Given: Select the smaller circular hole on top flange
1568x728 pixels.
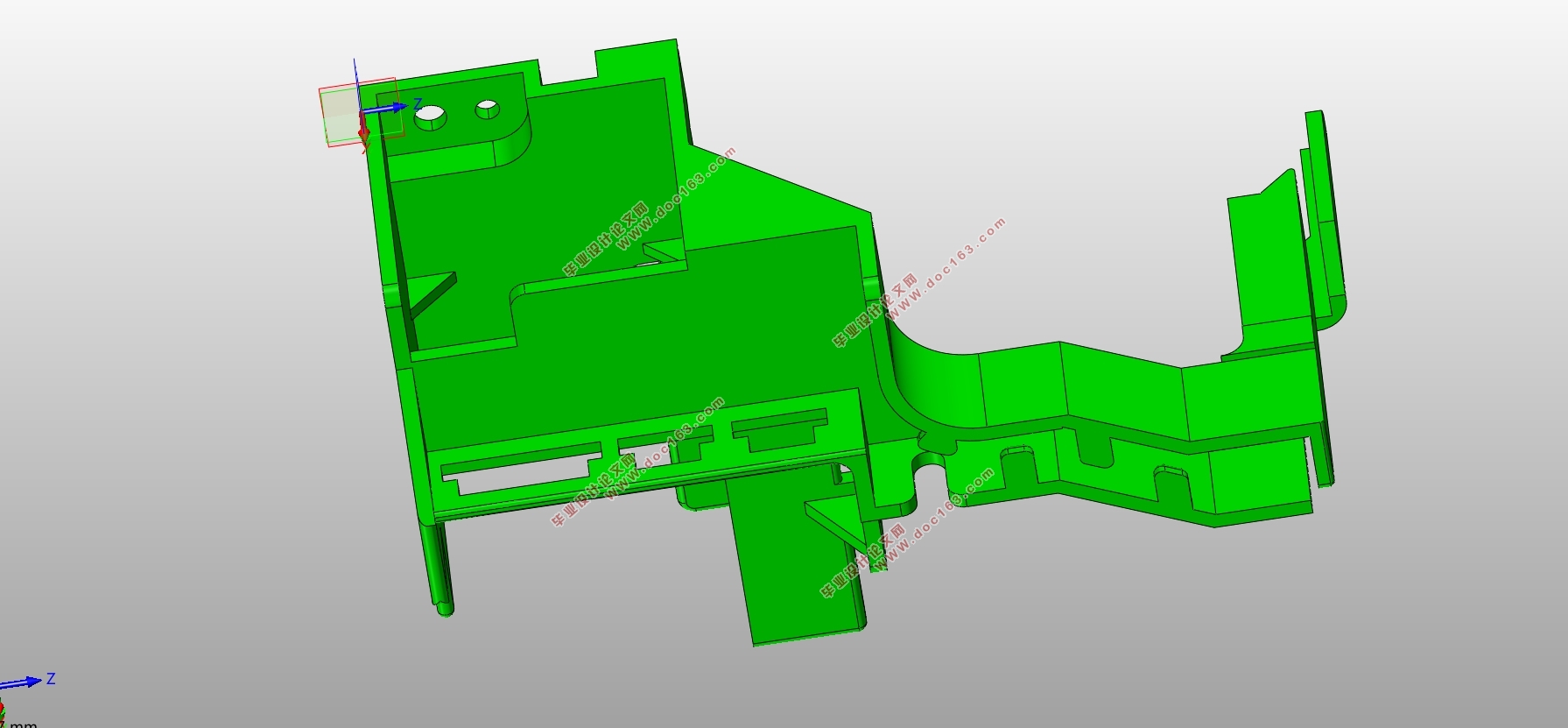Looking at the screenshot, I should point(487,110).
